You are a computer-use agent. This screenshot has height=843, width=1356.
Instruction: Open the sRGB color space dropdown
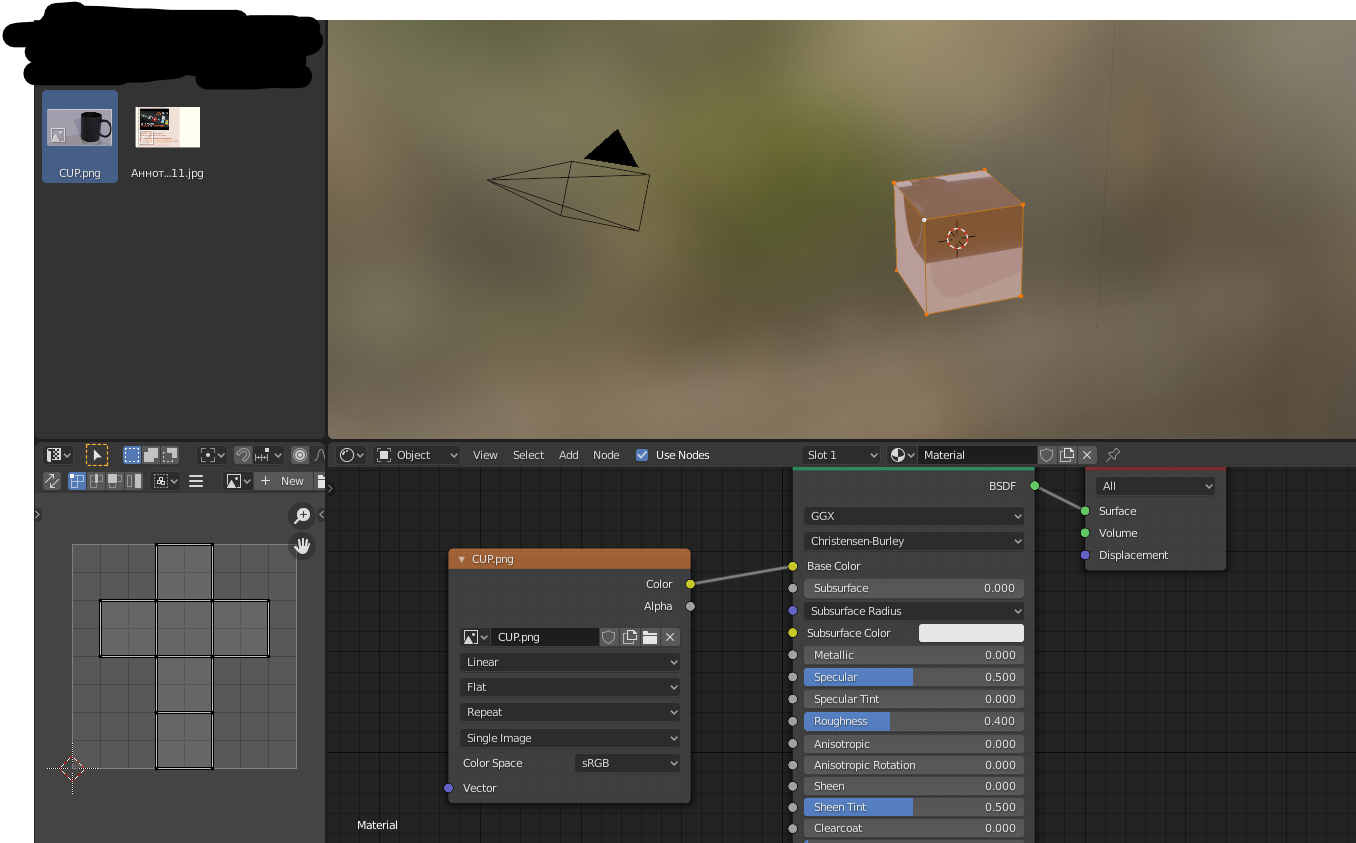627,763
